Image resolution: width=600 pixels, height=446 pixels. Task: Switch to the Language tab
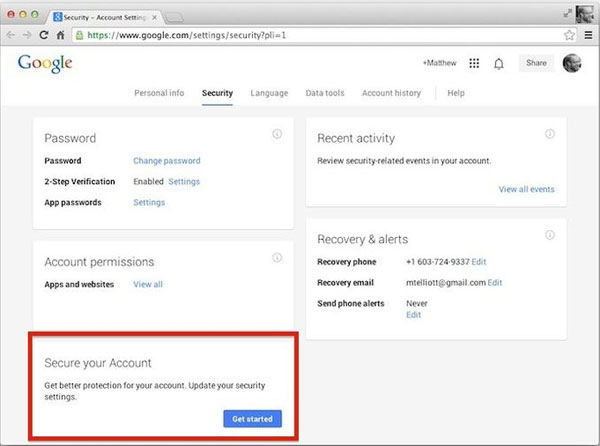269,93
